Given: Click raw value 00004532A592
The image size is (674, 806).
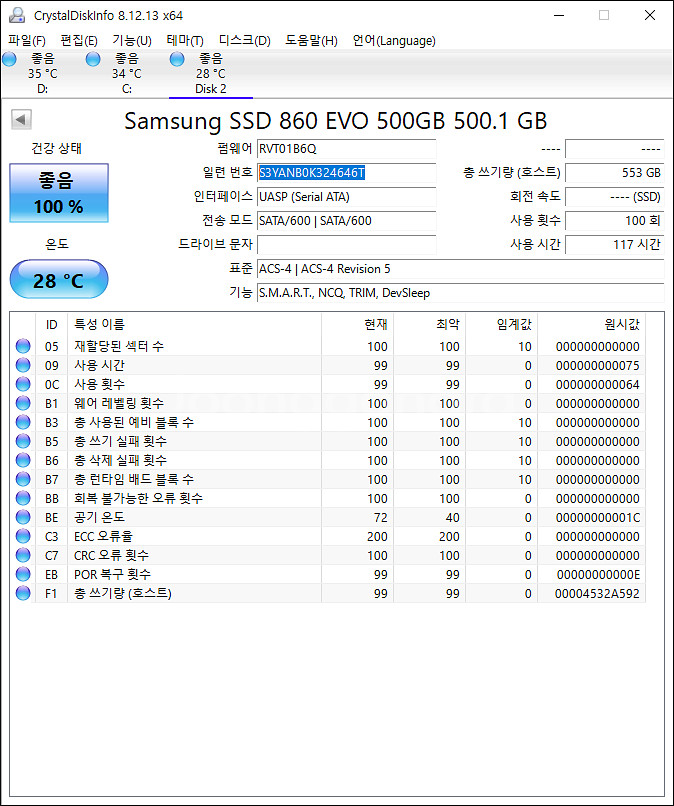Looking at the screenshot, I should coord(597,594).
